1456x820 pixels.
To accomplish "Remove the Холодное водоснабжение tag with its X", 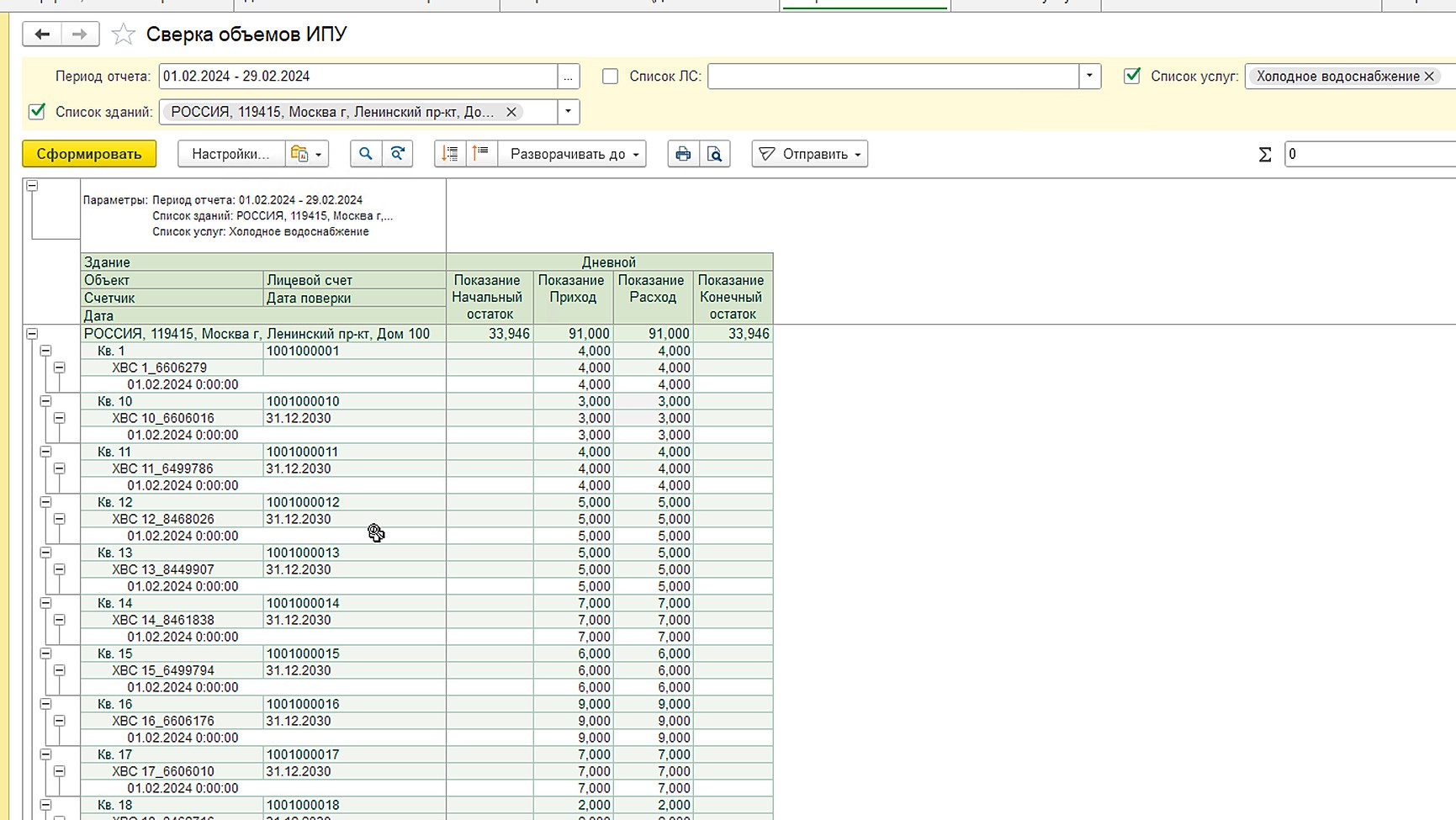I will click(1428, 77).
